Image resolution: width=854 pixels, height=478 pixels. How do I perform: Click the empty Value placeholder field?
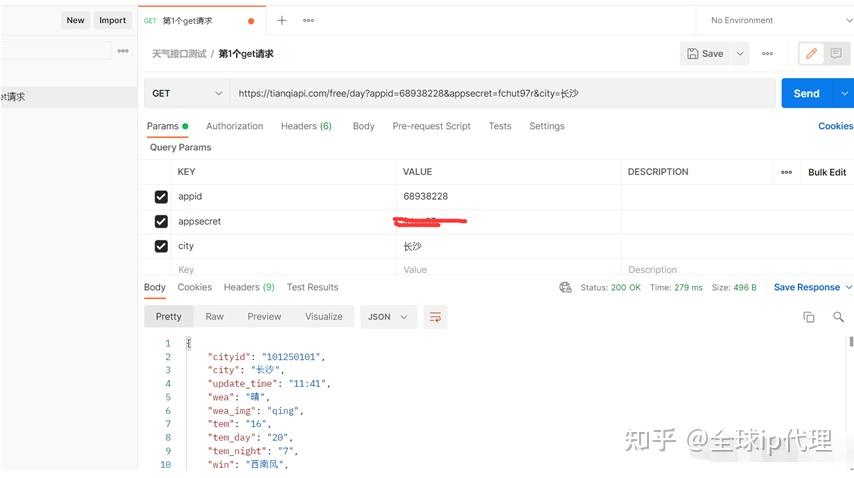click(x=508, y=269)
